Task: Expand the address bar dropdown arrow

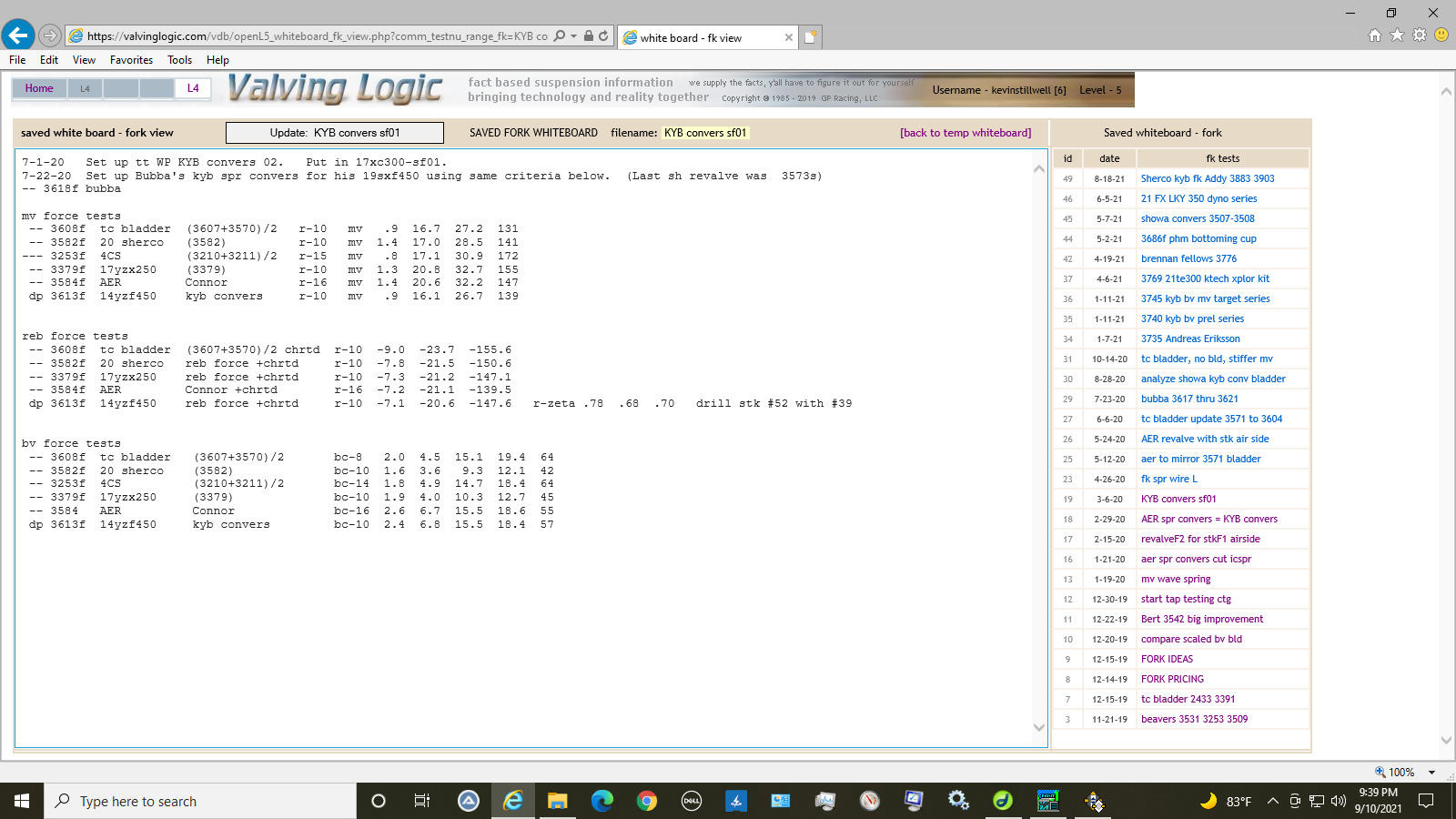Action: point(573,36)
